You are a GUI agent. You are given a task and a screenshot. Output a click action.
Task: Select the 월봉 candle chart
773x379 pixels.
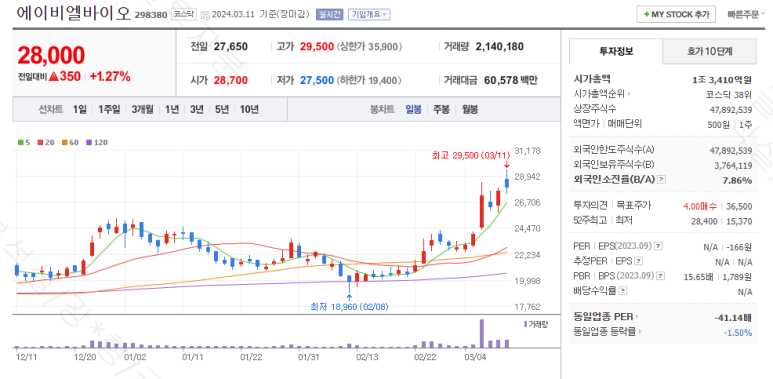point(470,109)
